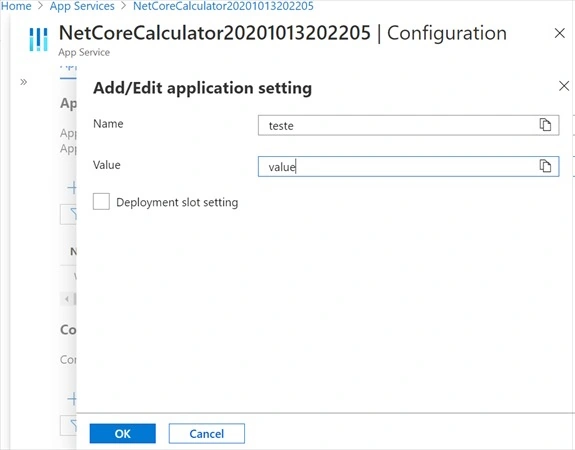Click the left scroll arrow of settings table
This screenshot has height=450, width=575.
click(x=67, y=299)
